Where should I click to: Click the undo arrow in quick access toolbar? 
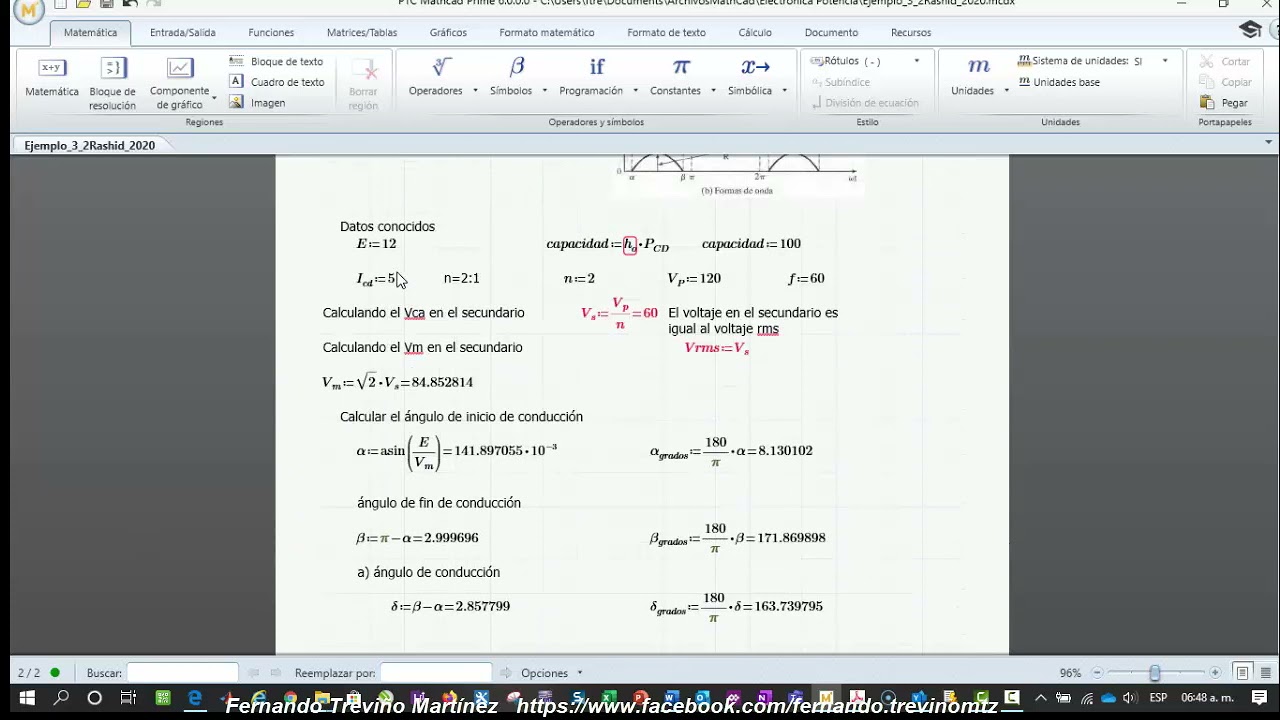pos(130,4)
